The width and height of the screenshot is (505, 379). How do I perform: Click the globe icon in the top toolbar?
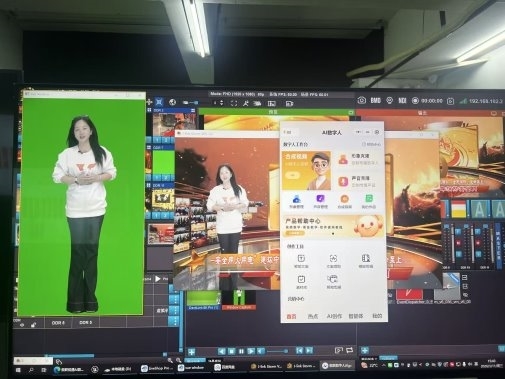[x=172, y=102]
